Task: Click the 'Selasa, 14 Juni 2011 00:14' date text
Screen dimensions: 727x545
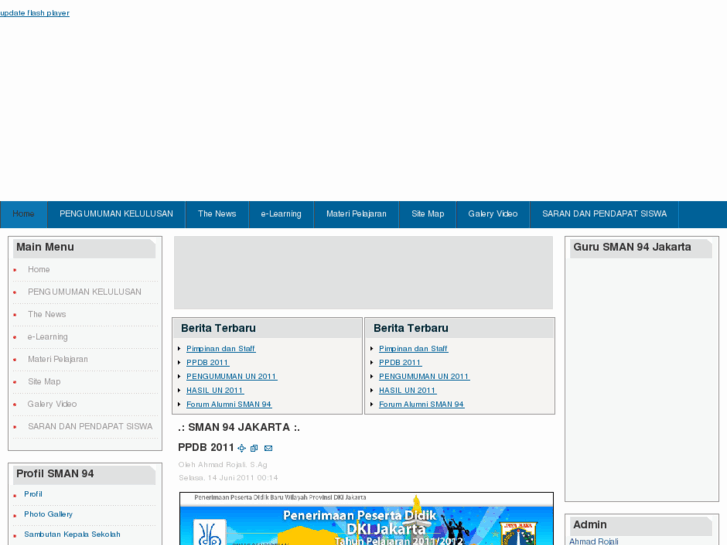Action: click(228, 478)
